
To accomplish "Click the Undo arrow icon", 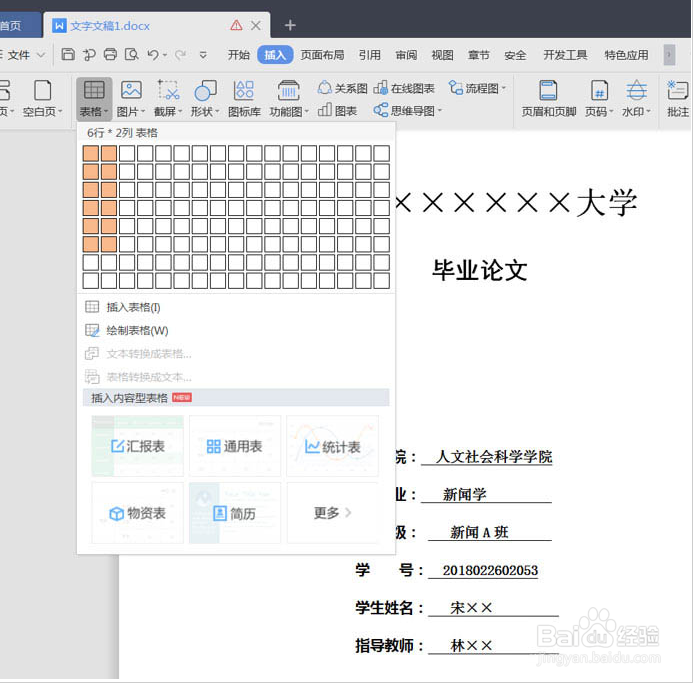I will coord(153,54).
